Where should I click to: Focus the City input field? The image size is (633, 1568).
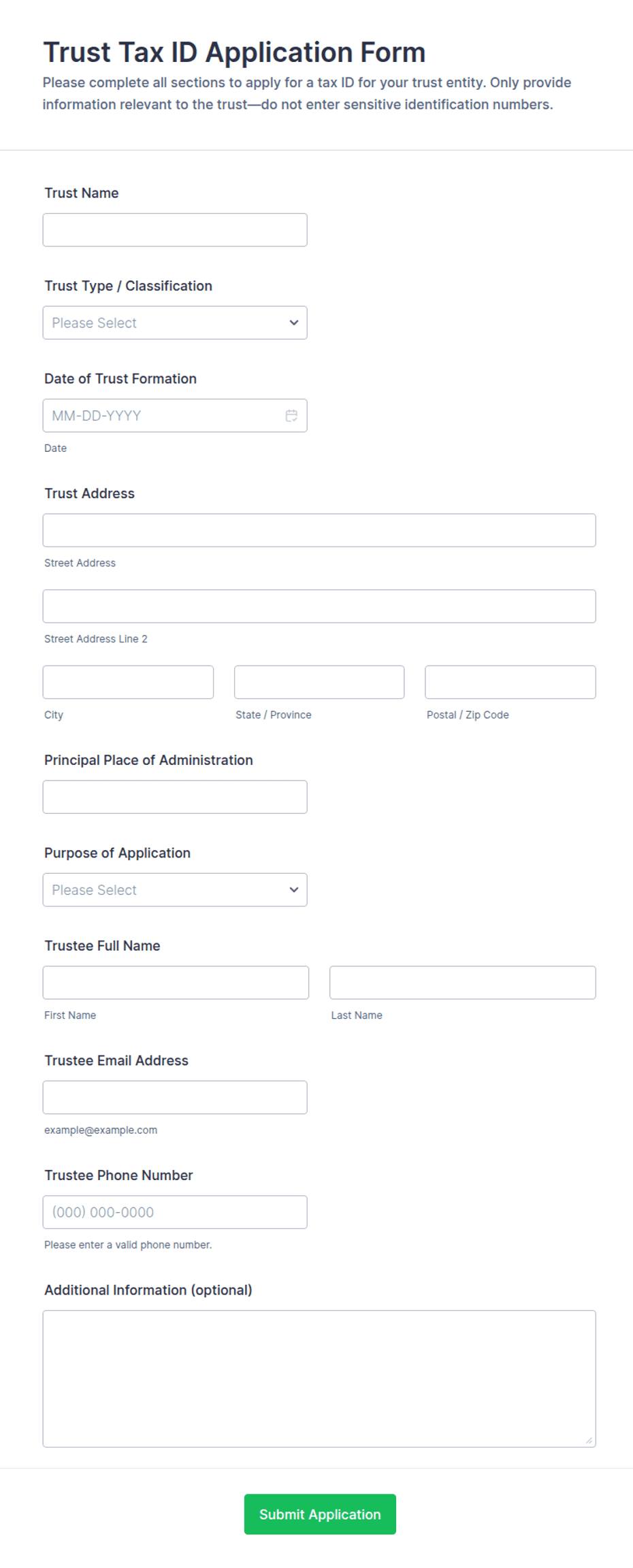pyautogui.click(x=128, y=682)
